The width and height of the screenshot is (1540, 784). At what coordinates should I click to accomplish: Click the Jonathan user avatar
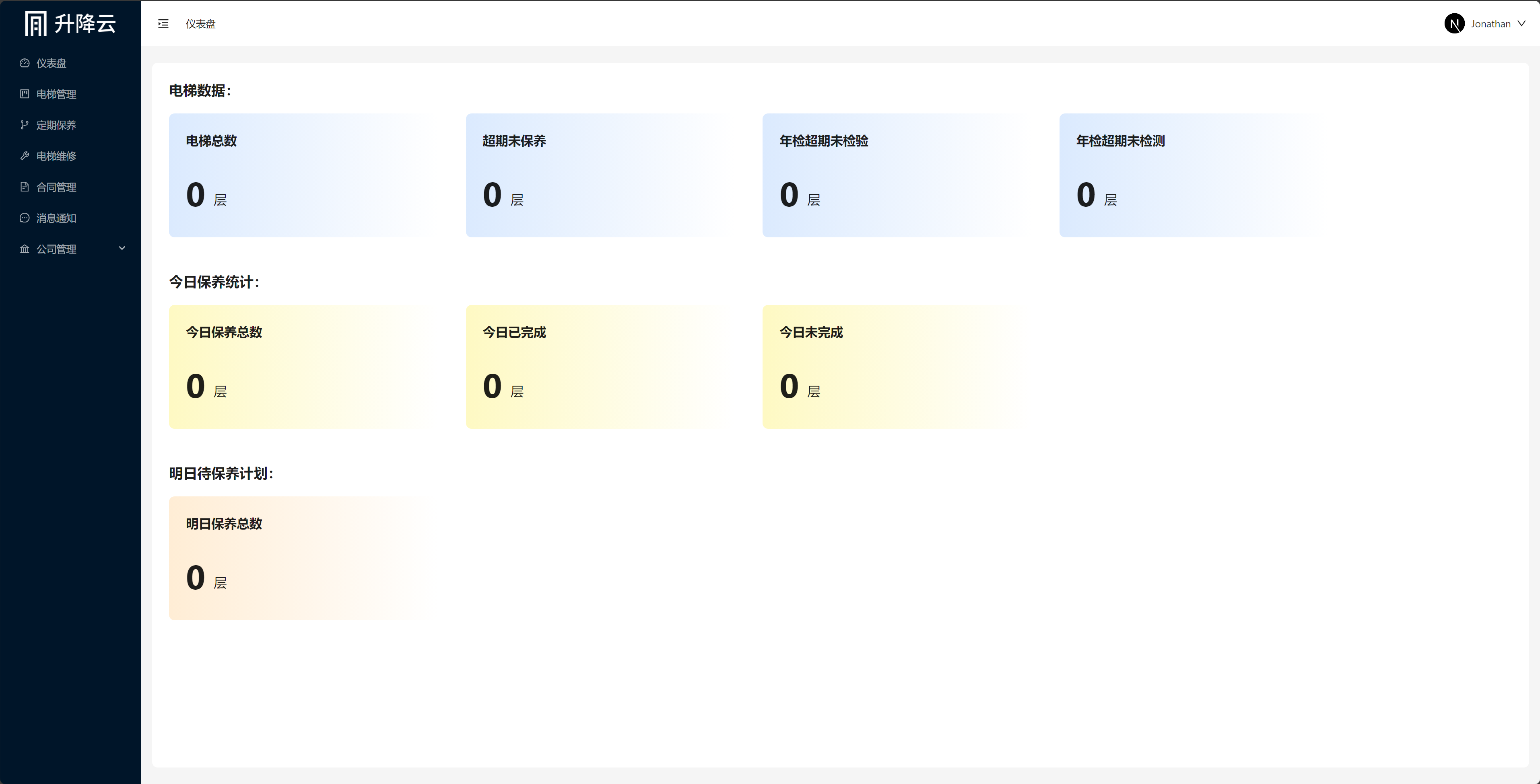click(x=1454, y=24)
